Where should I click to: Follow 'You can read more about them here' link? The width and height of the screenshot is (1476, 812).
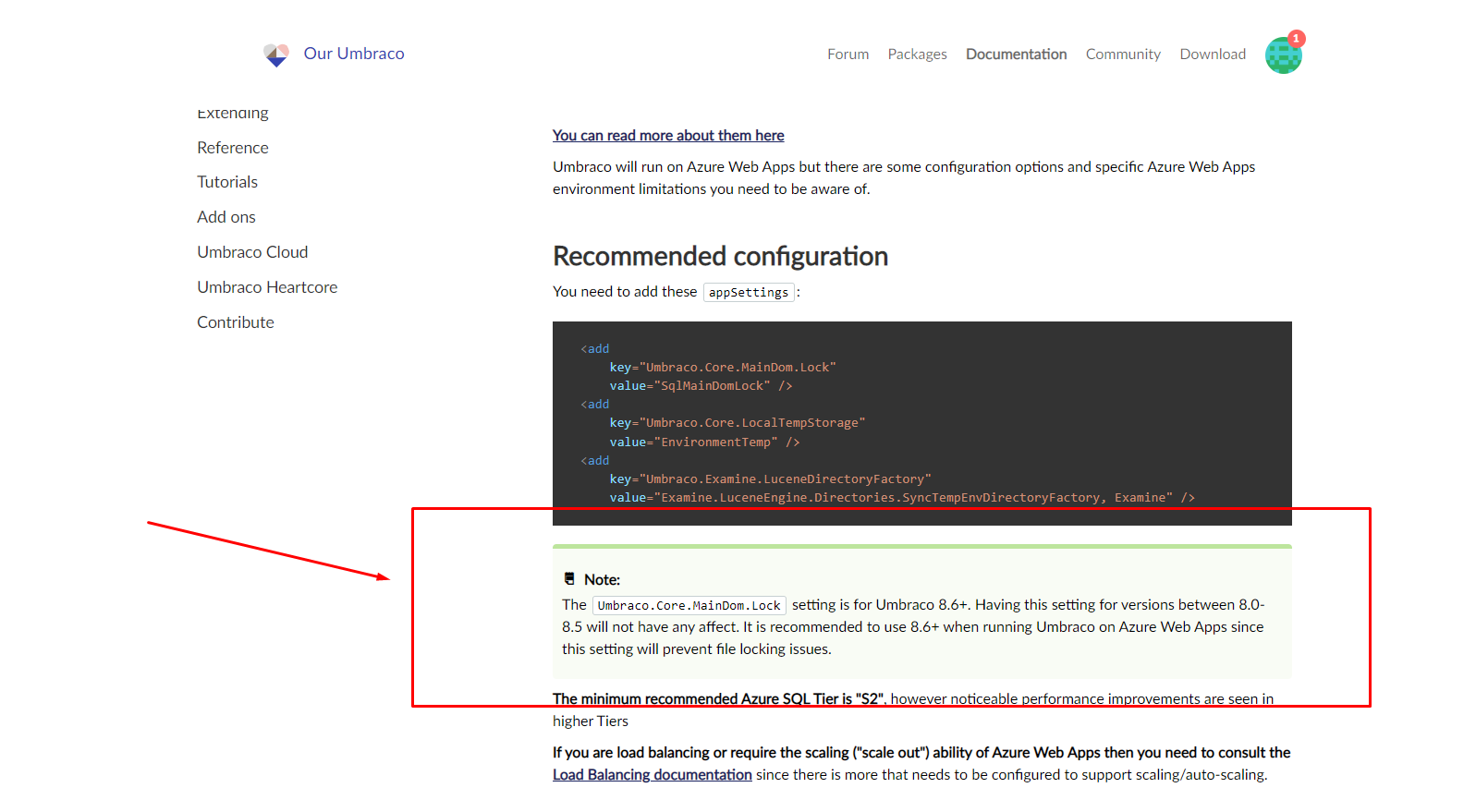coord(668,136)
